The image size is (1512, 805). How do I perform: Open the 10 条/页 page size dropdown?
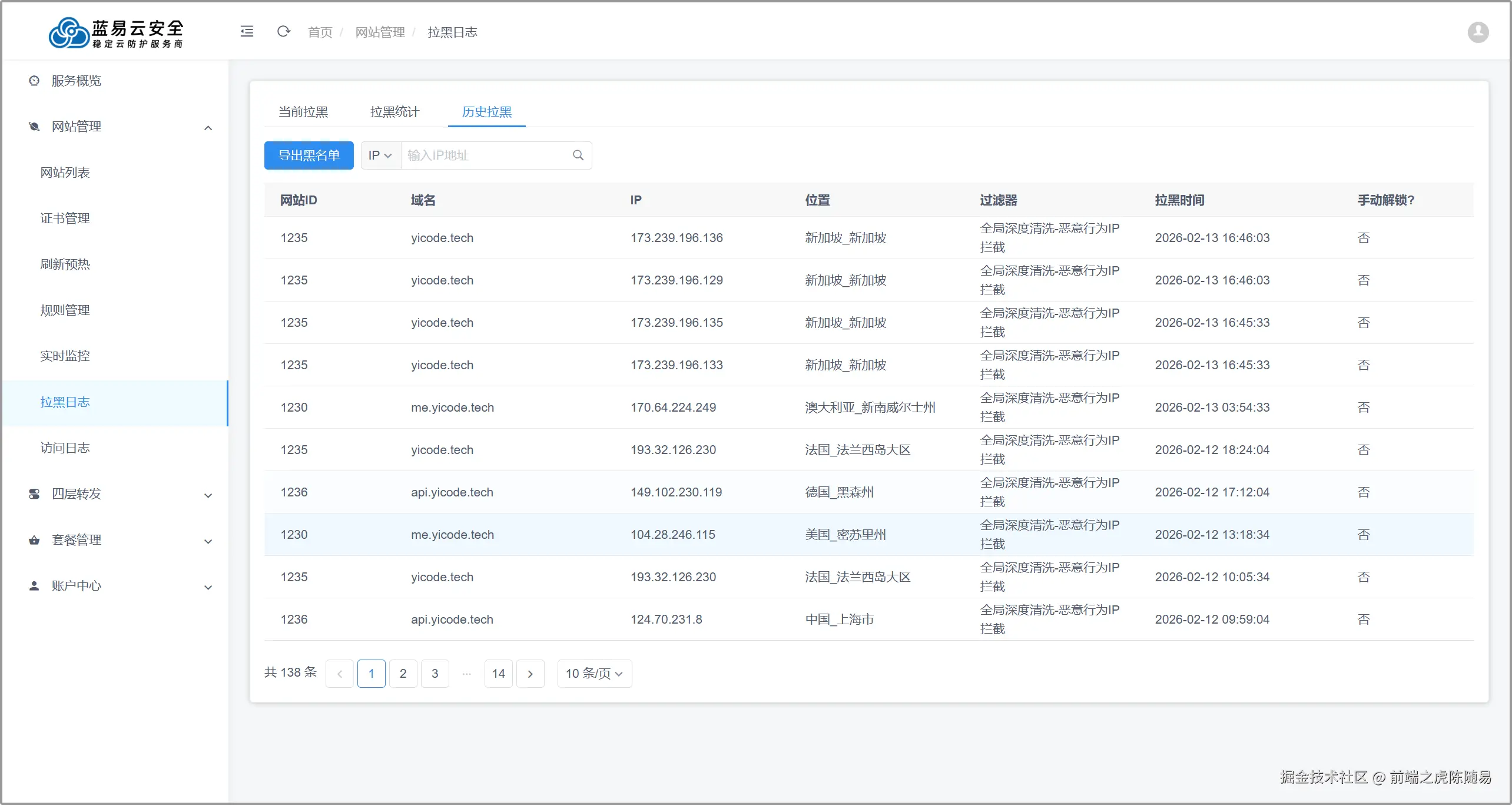click(594, 674)
